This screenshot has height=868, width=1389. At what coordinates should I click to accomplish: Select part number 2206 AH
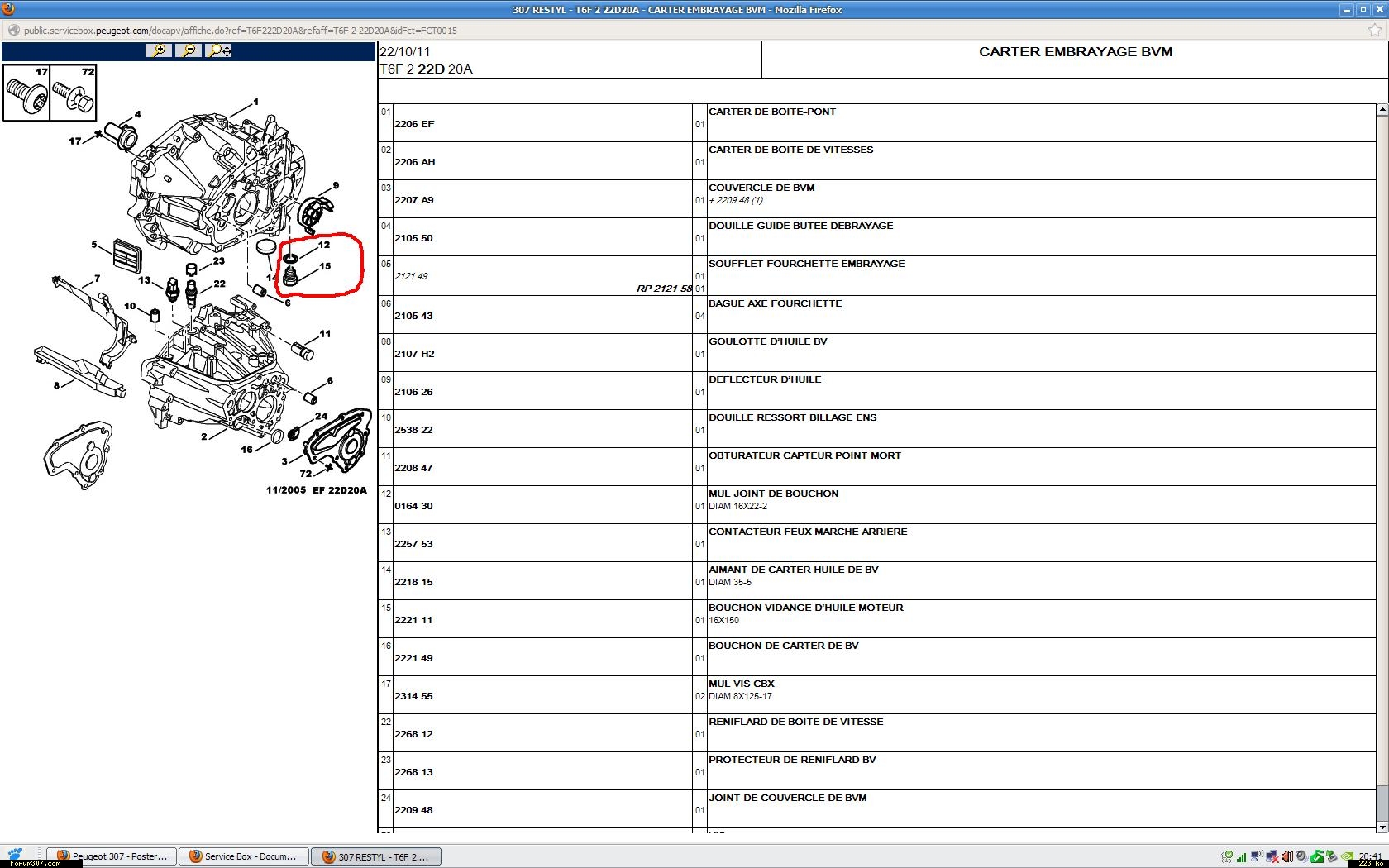pos(415,162)
